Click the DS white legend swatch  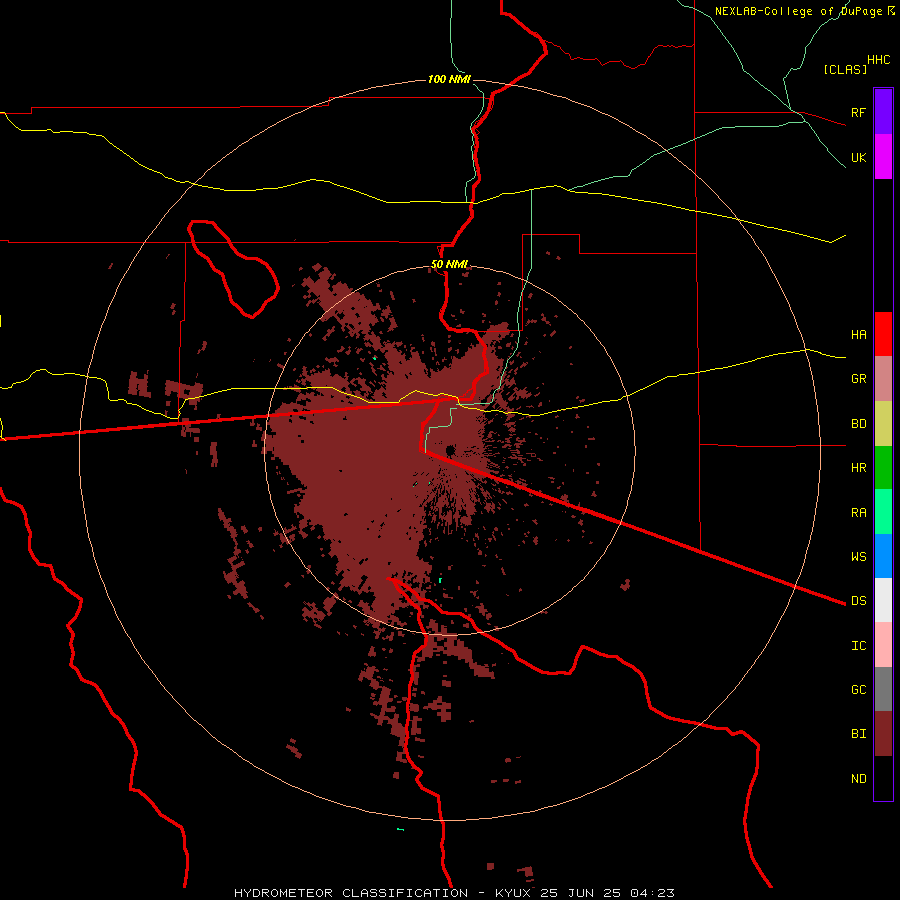pos(883,600)
